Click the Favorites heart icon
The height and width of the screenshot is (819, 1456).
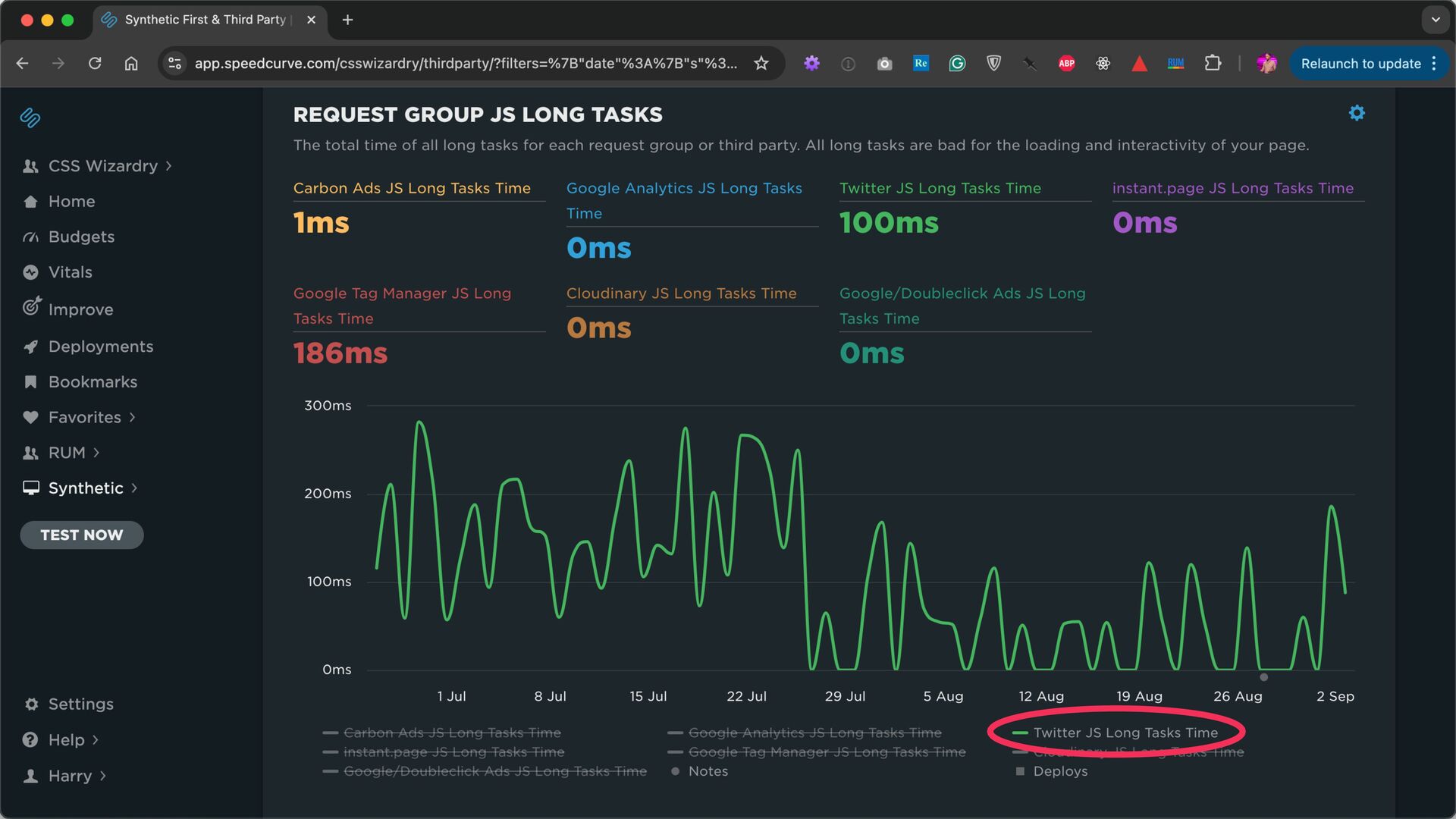click(30, 417)
